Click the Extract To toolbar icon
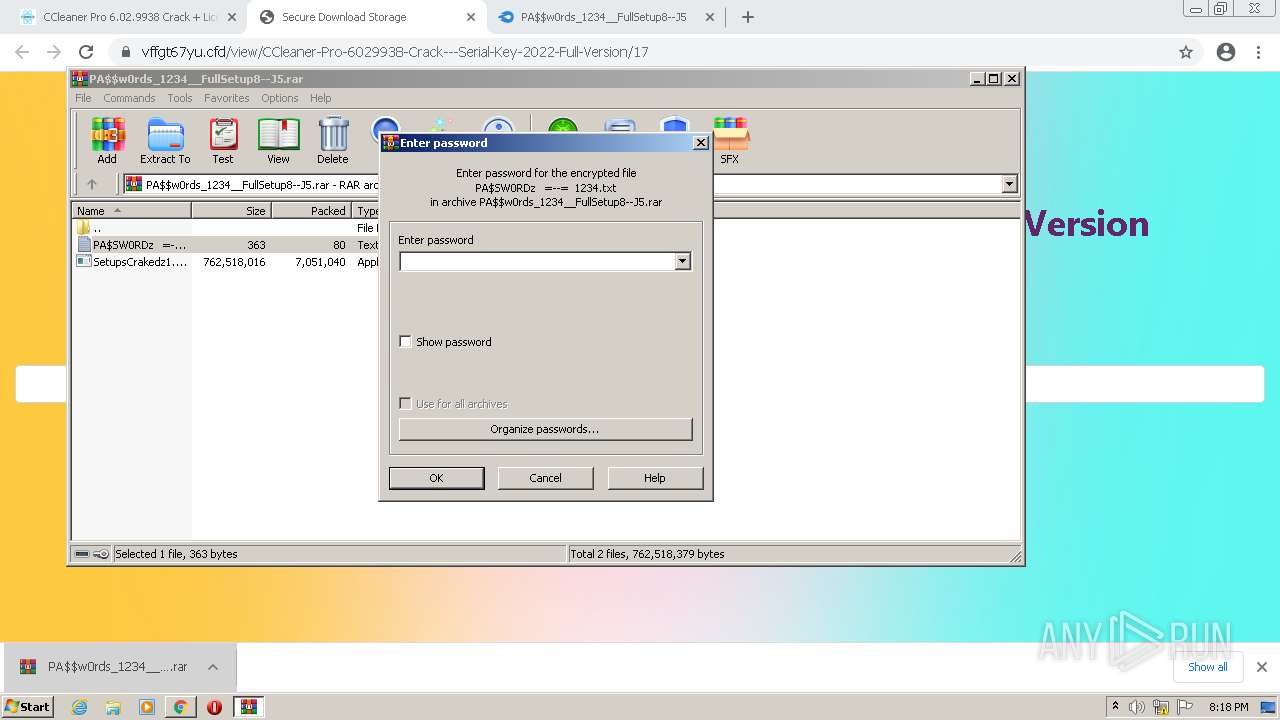 [165, 140]
